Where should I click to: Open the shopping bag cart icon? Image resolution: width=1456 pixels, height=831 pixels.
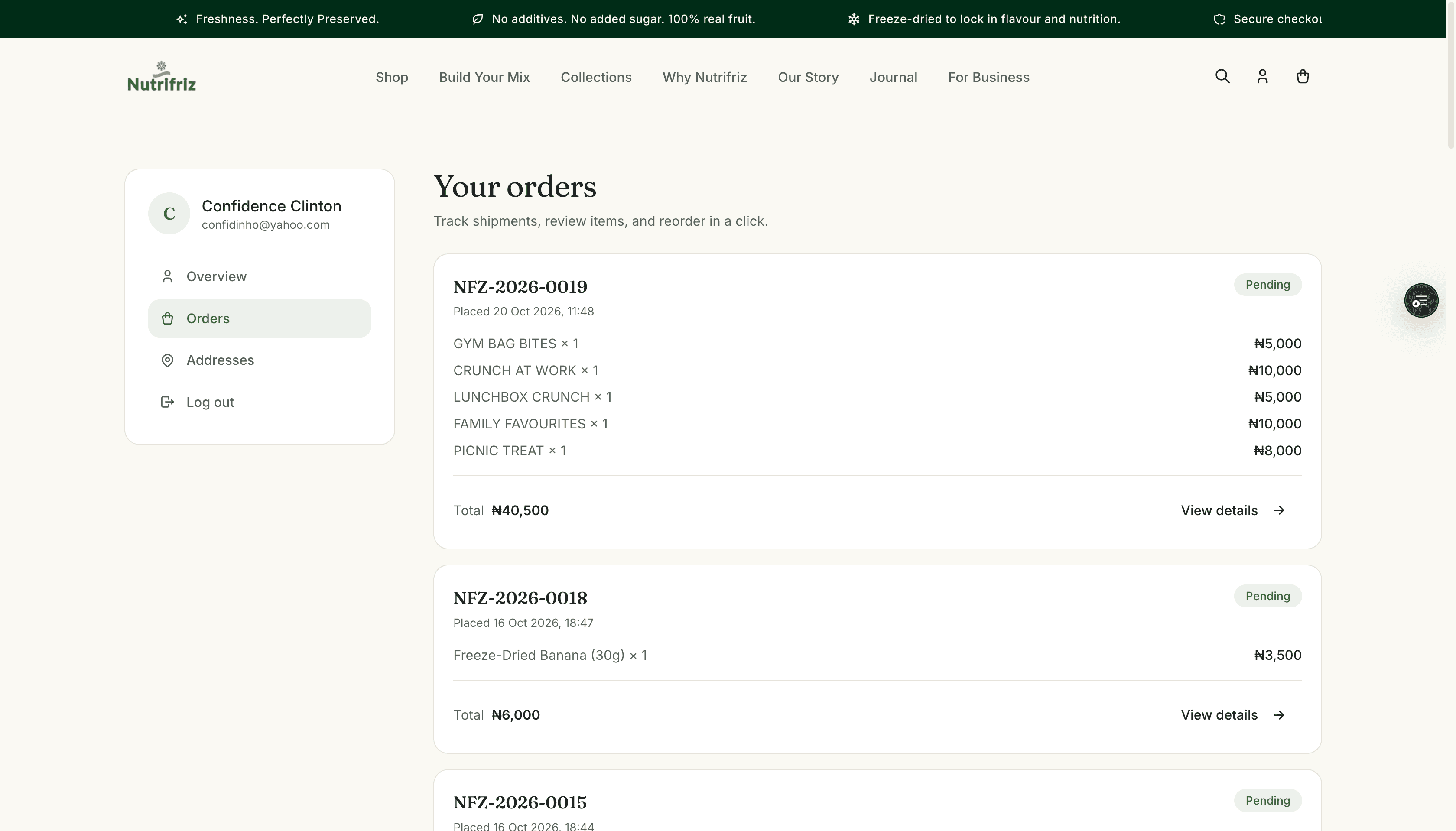1303,77
